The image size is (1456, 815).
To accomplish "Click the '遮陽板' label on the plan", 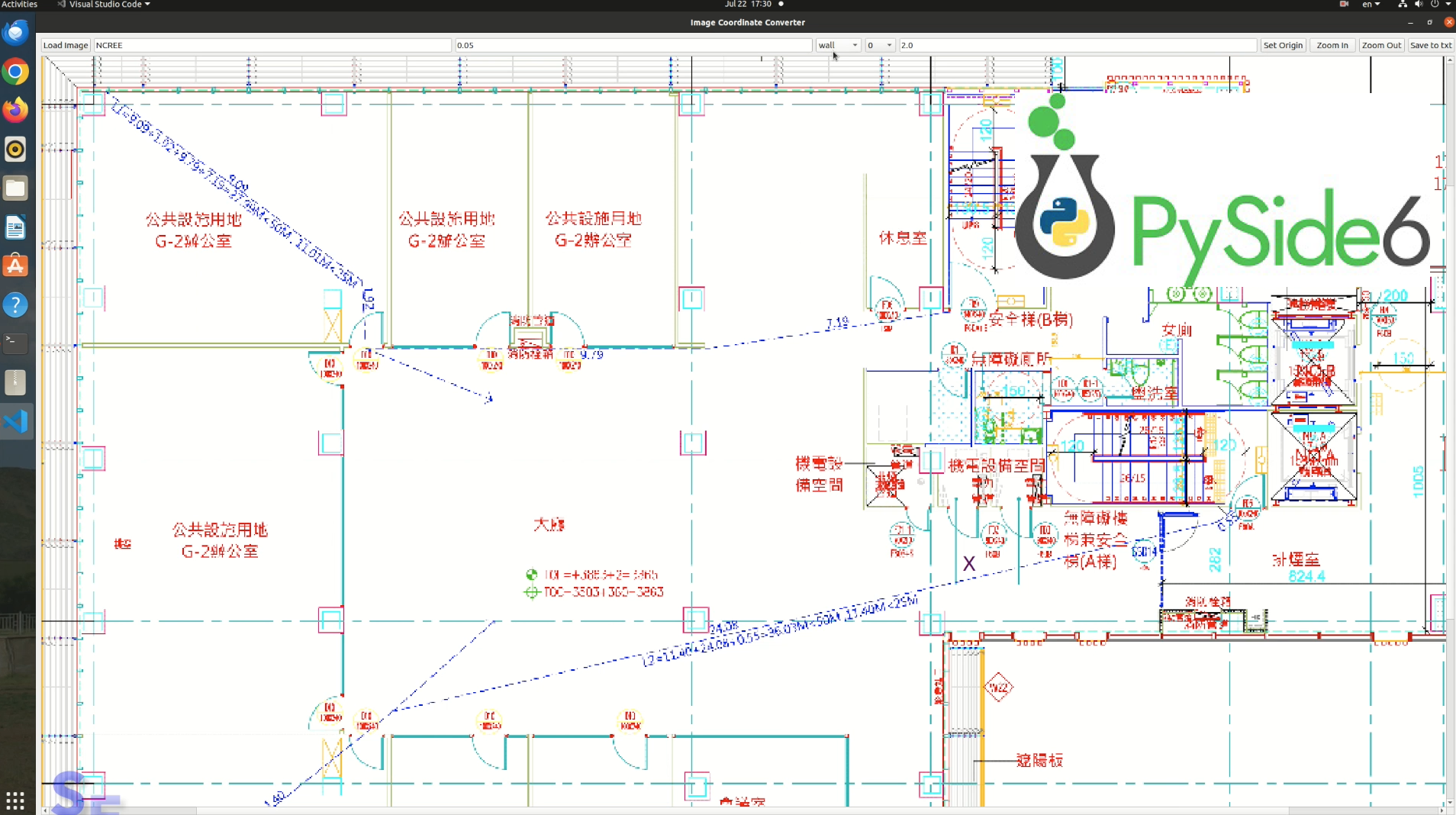I will [1039, 760].
